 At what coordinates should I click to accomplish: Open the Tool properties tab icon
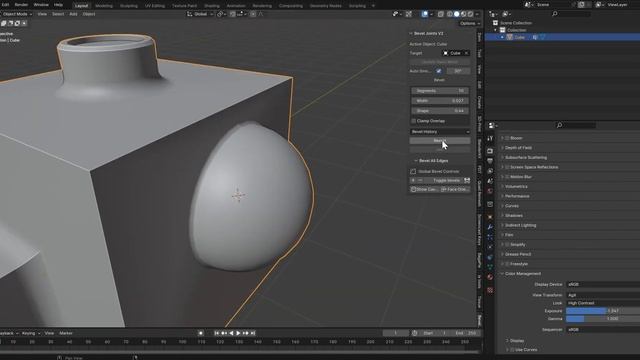click(x=490, y=139)
